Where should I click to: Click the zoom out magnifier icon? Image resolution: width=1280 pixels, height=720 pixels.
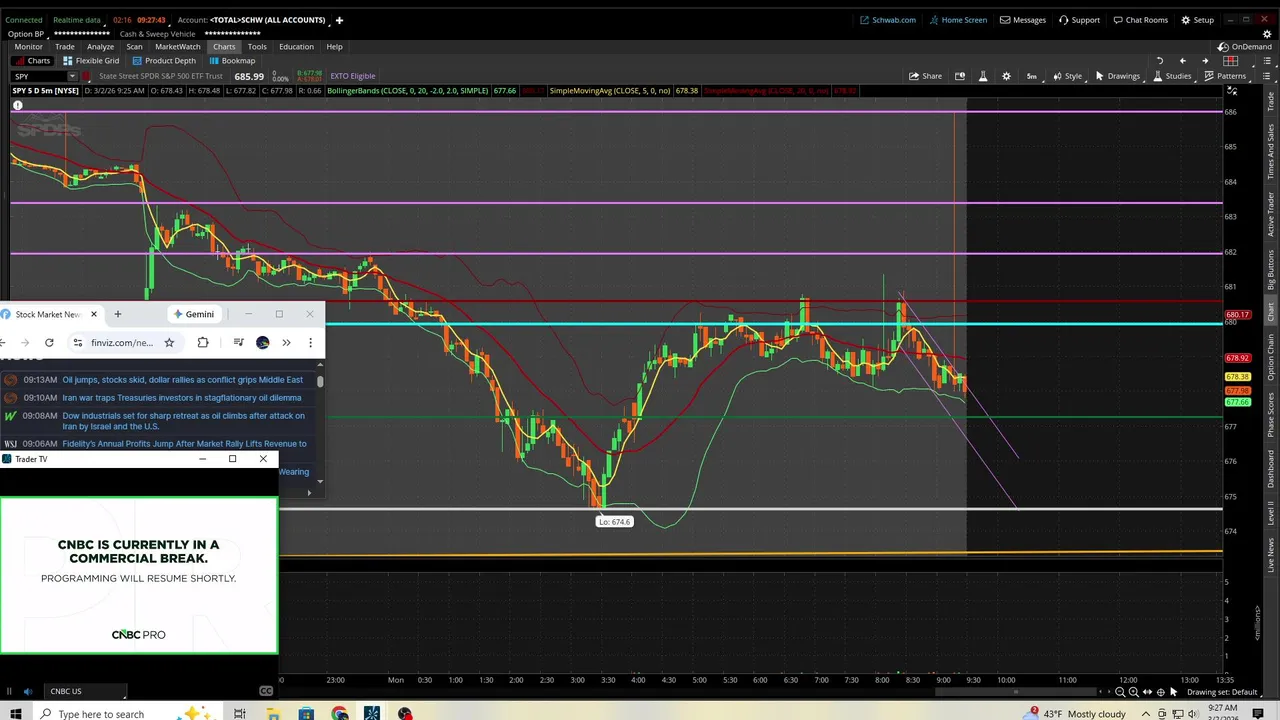coord(1120,692)
